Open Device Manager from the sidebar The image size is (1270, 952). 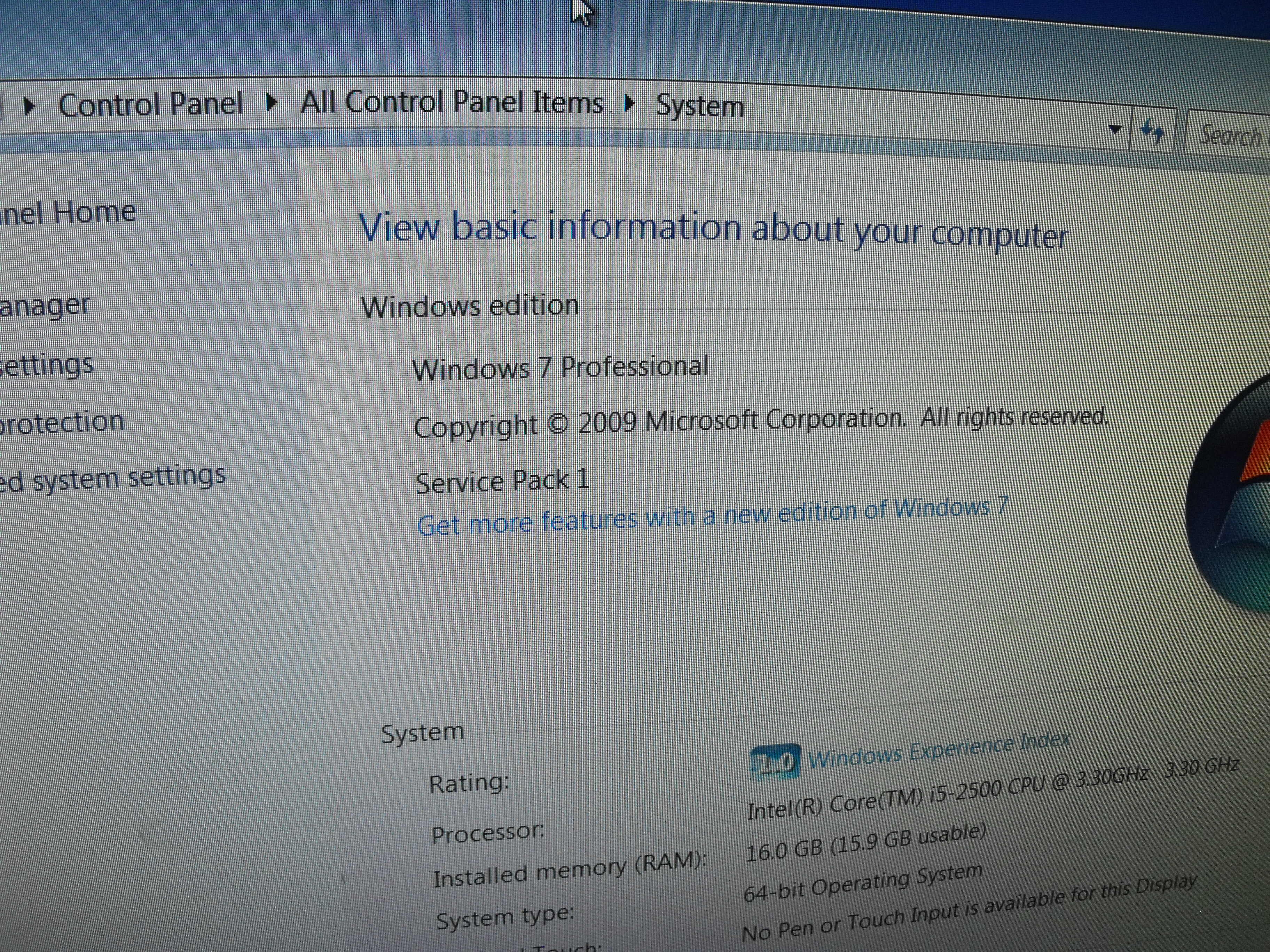point(45,305)
